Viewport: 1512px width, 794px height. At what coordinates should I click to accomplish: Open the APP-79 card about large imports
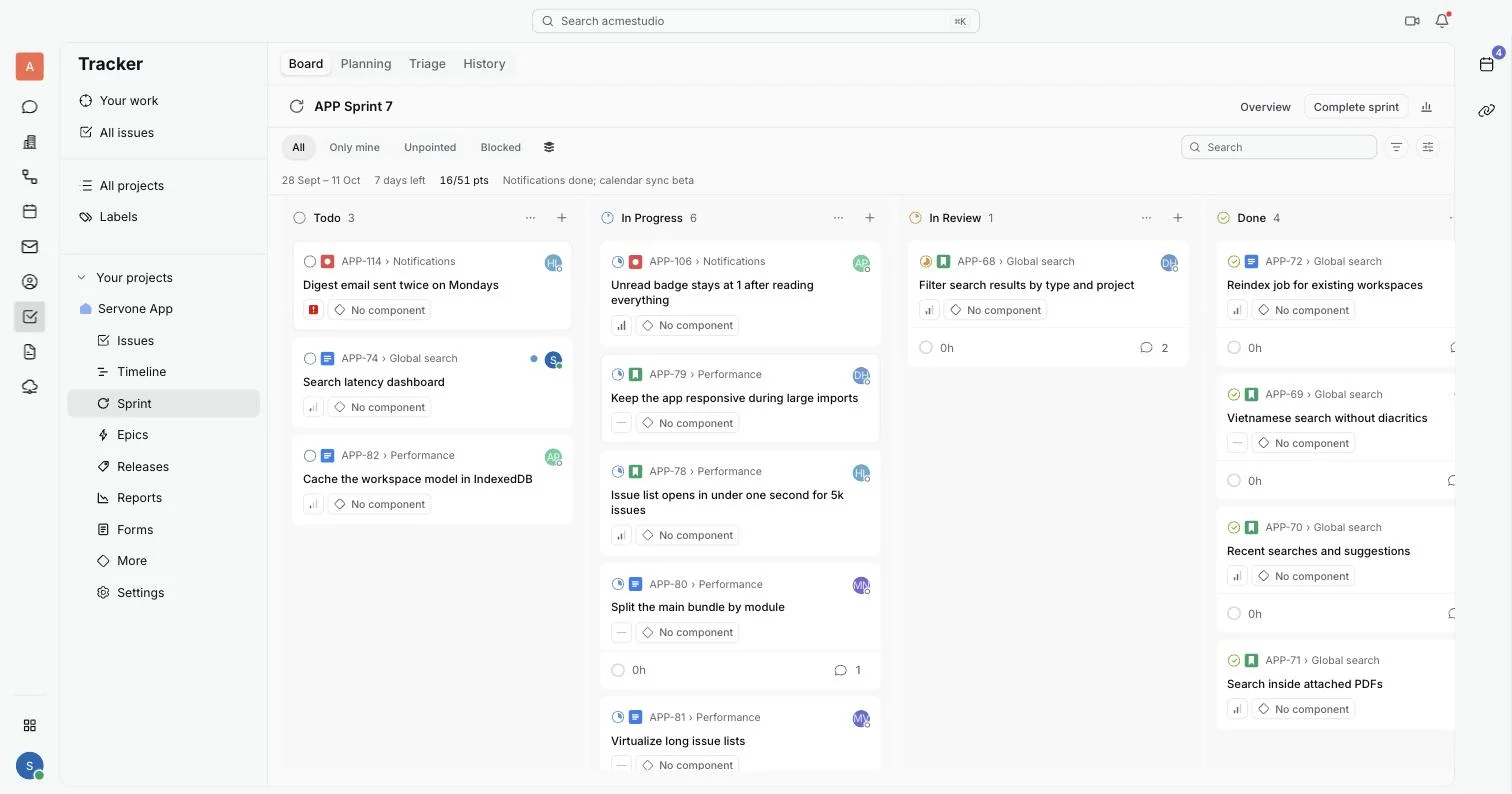pos(740,398)
